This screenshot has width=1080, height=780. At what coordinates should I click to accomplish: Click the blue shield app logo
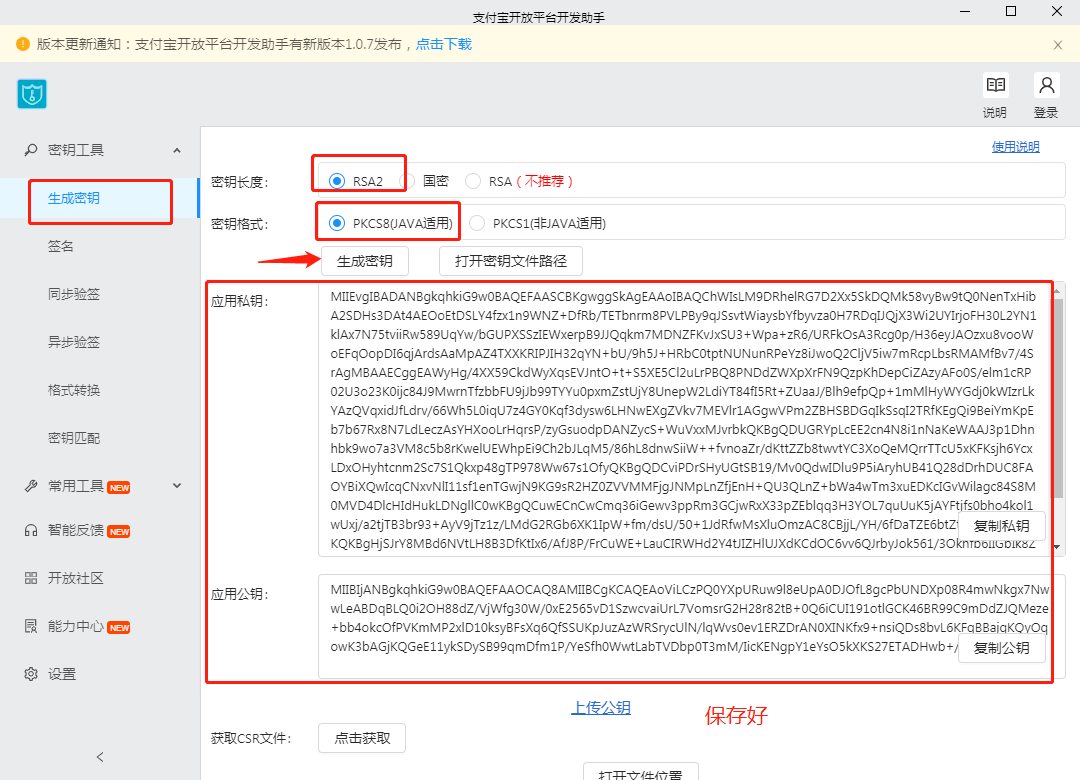pos(32,94)
